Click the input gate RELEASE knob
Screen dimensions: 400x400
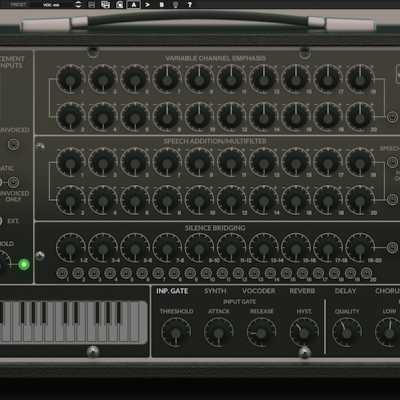261,332
